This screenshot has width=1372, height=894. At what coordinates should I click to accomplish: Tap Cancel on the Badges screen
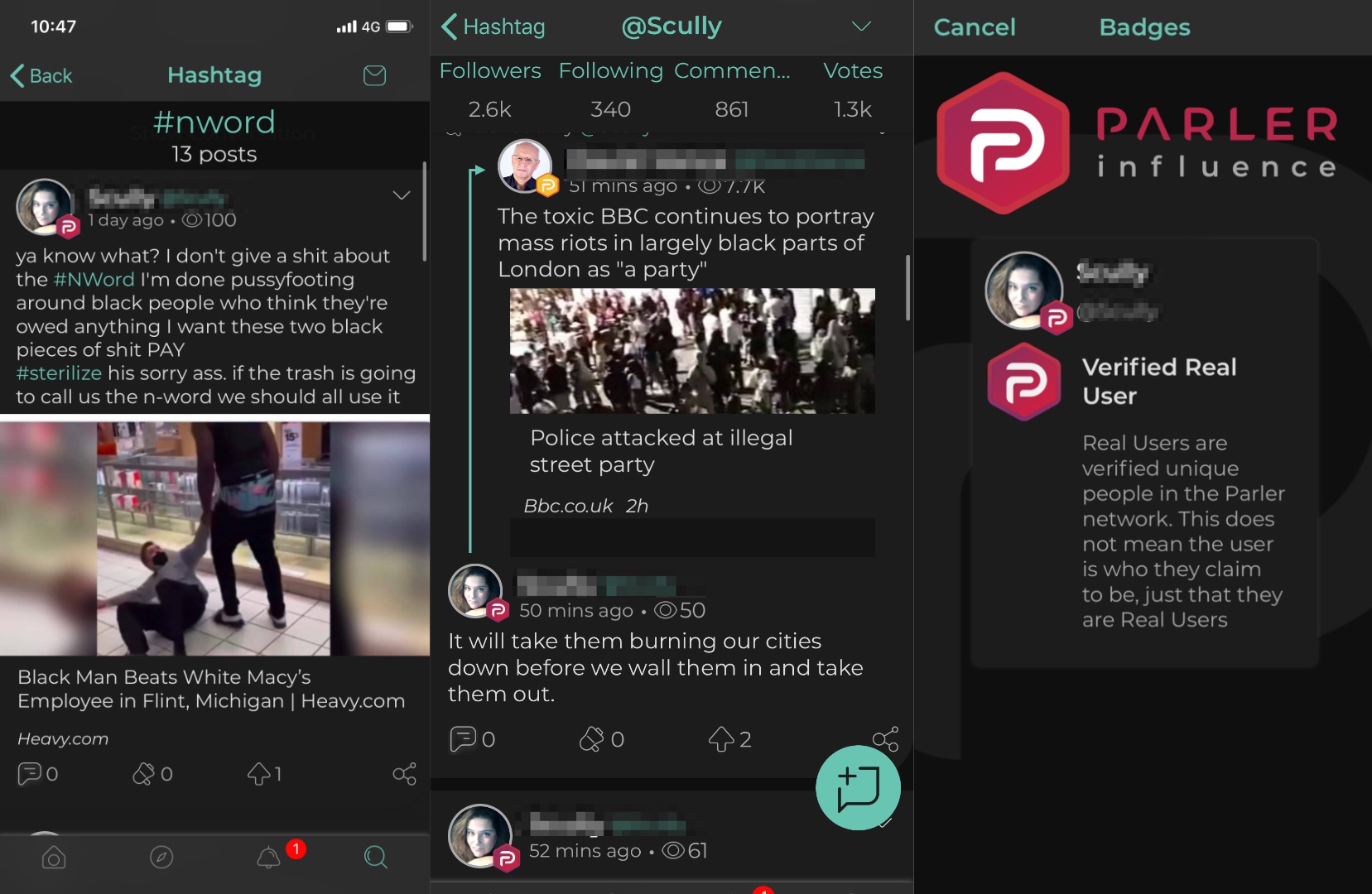coord(975,27)
